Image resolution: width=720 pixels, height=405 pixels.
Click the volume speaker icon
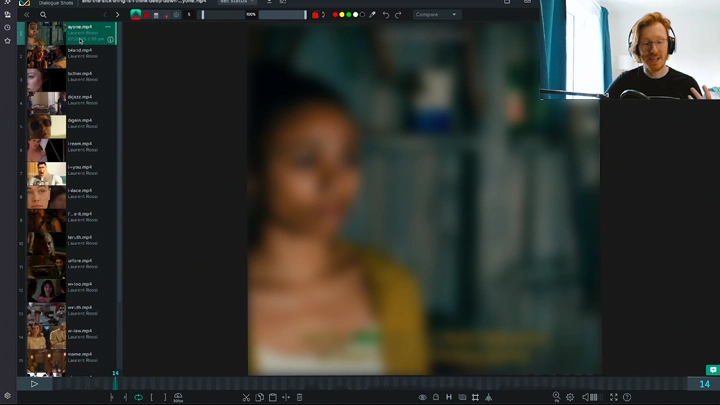[585, 397]
